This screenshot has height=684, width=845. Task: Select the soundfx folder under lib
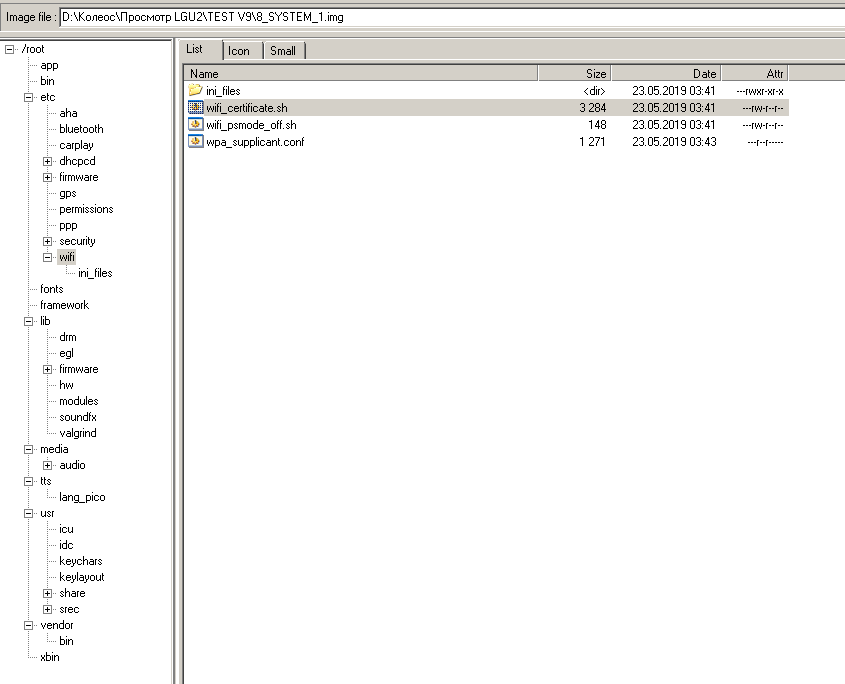[x=78, y=417]
